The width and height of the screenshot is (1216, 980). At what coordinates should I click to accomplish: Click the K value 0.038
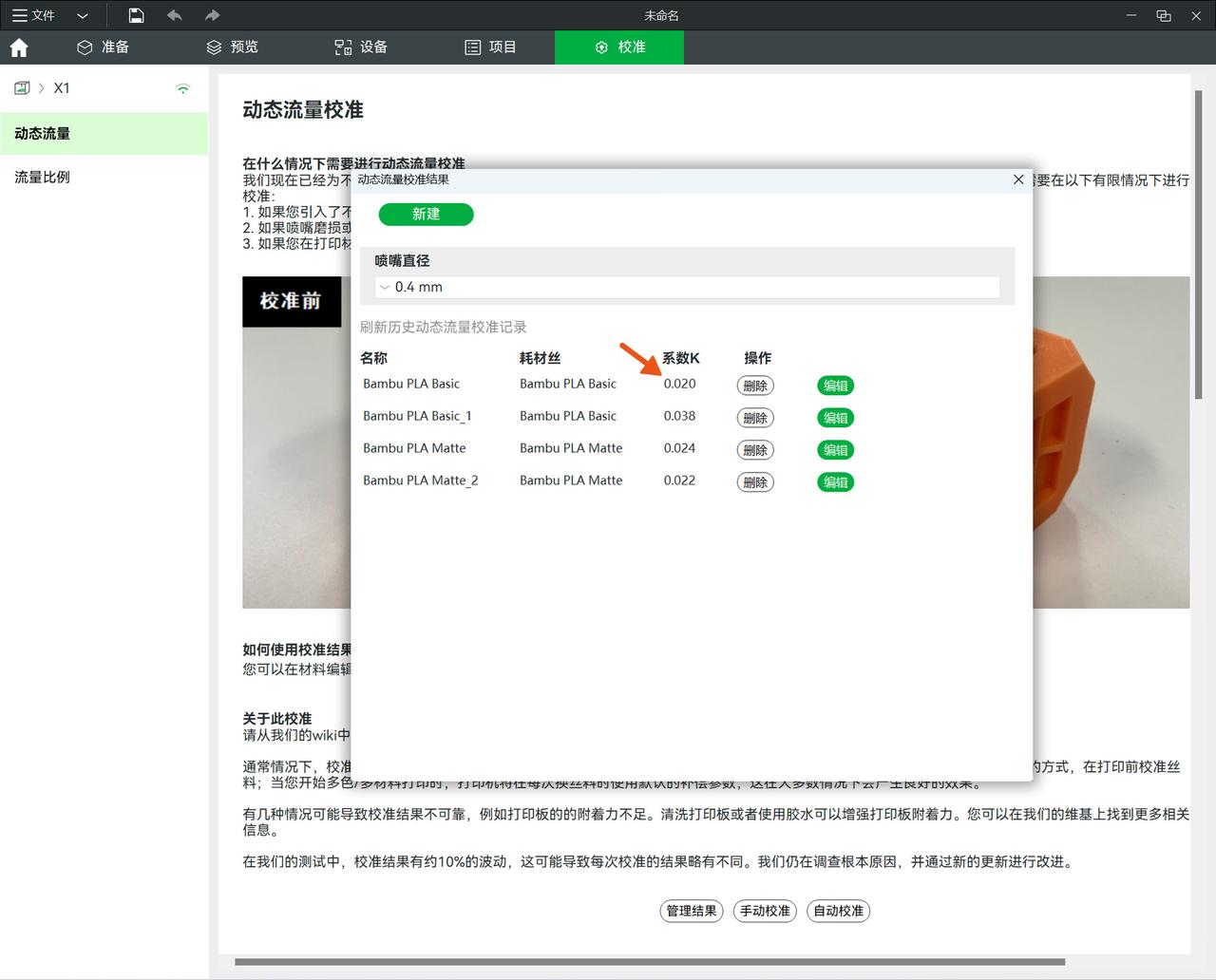tap(679, 416)
